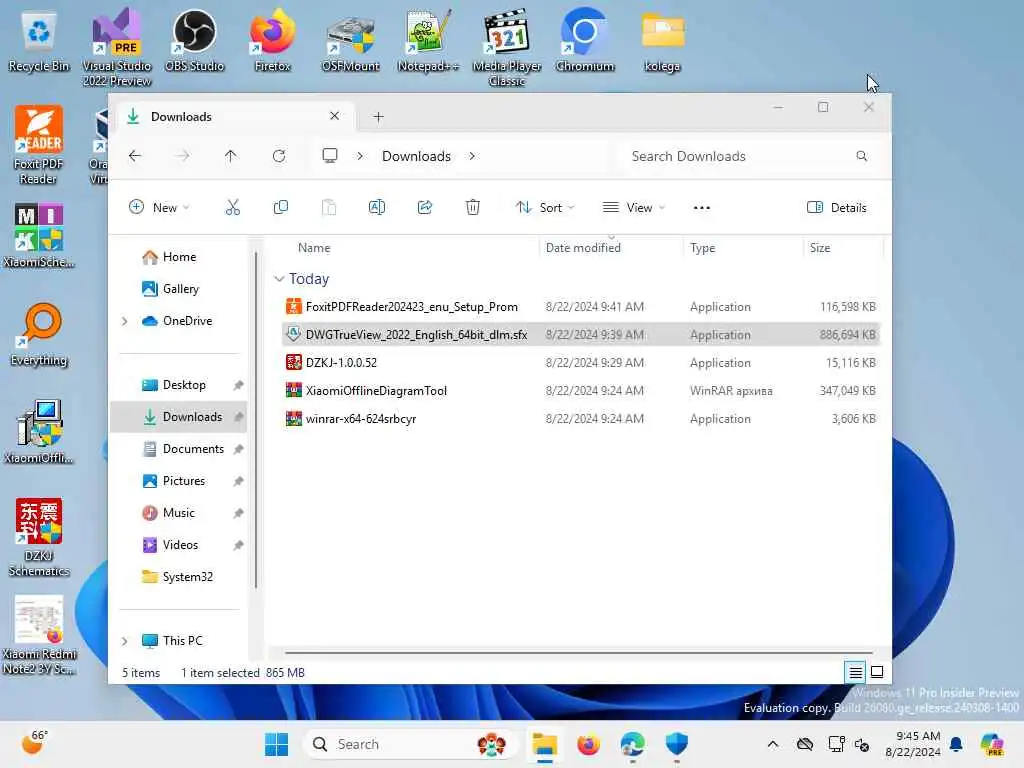The width and height of the screenshot is (1024, 768).
Task: Click the Rename icon in toolbar
Action: (x=377, y=208)
